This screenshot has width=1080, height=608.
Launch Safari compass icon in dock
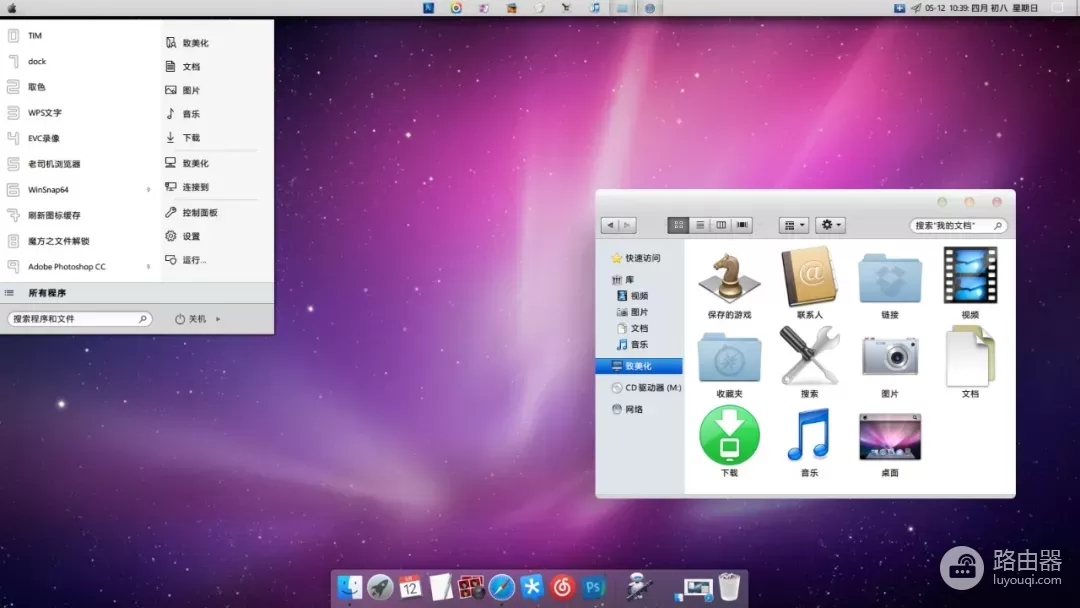[x=502, y=587]
